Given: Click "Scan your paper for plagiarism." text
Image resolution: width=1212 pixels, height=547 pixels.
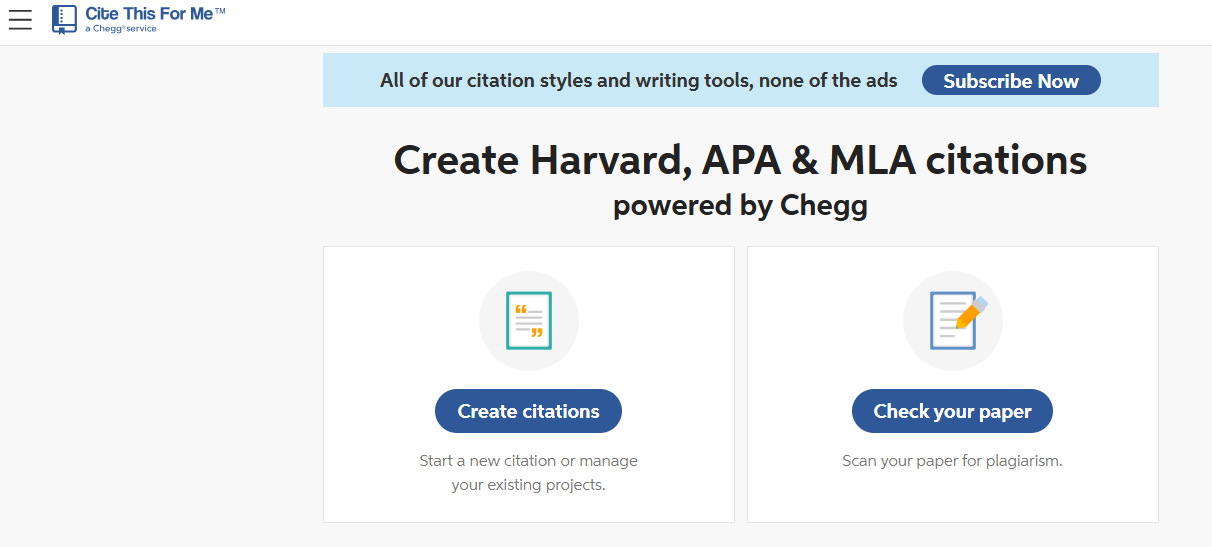Looking at the screenshot, I should (x=952, y=461).
